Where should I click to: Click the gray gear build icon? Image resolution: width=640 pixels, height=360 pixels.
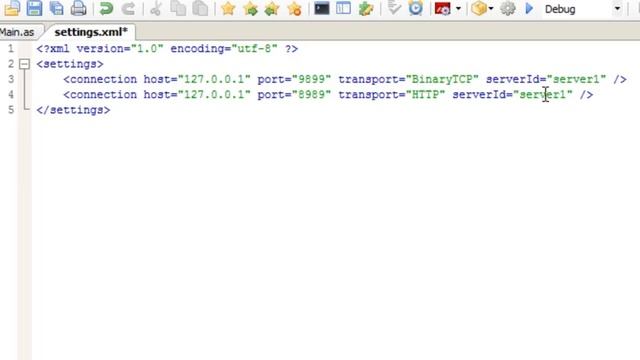pyautogui.click(x=507, y=9)
